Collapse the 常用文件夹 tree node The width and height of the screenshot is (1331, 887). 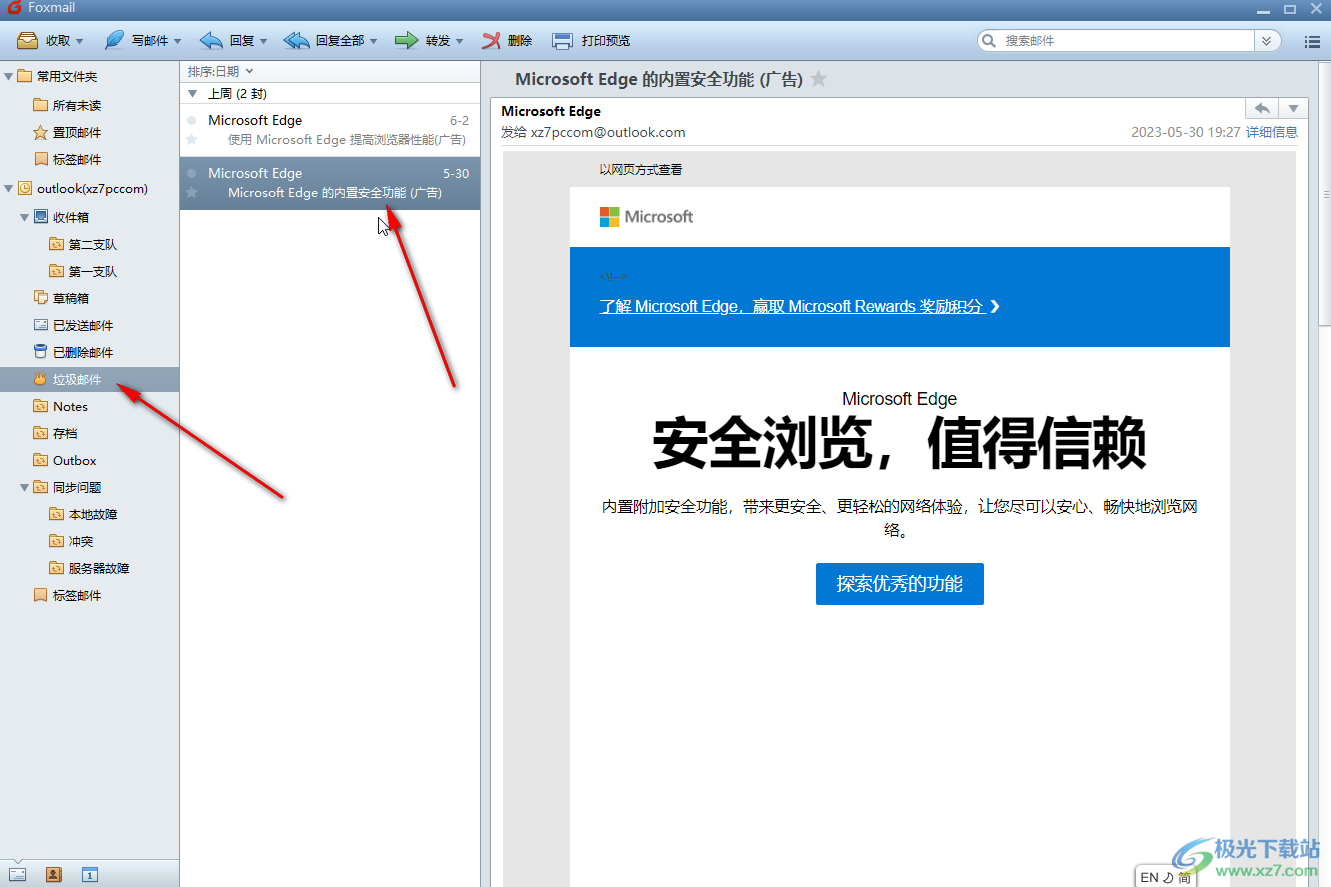coord(8,76)
